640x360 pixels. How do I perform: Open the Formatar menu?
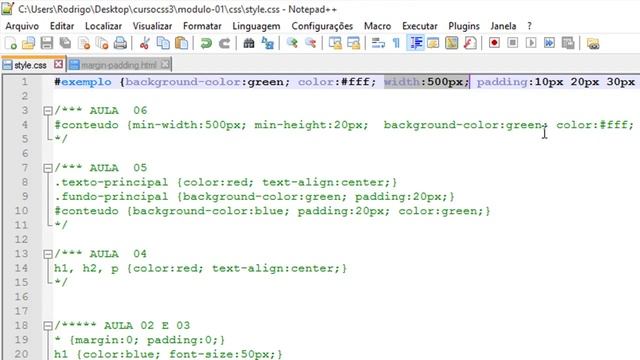pyautogui.click(x=202, y=26)
